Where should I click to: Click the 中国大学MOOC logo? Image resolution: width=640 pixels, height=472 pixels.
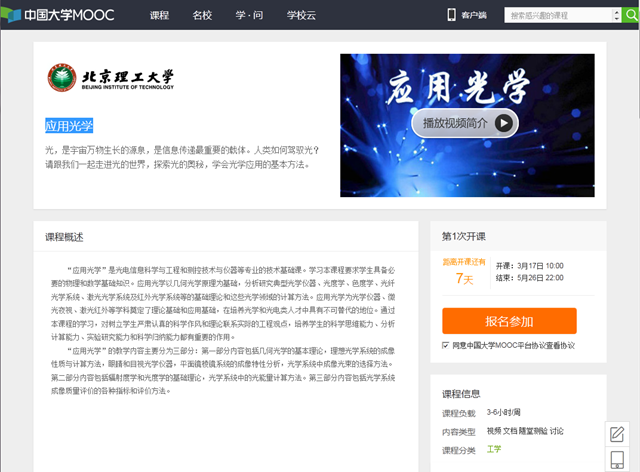coord(62,16)
